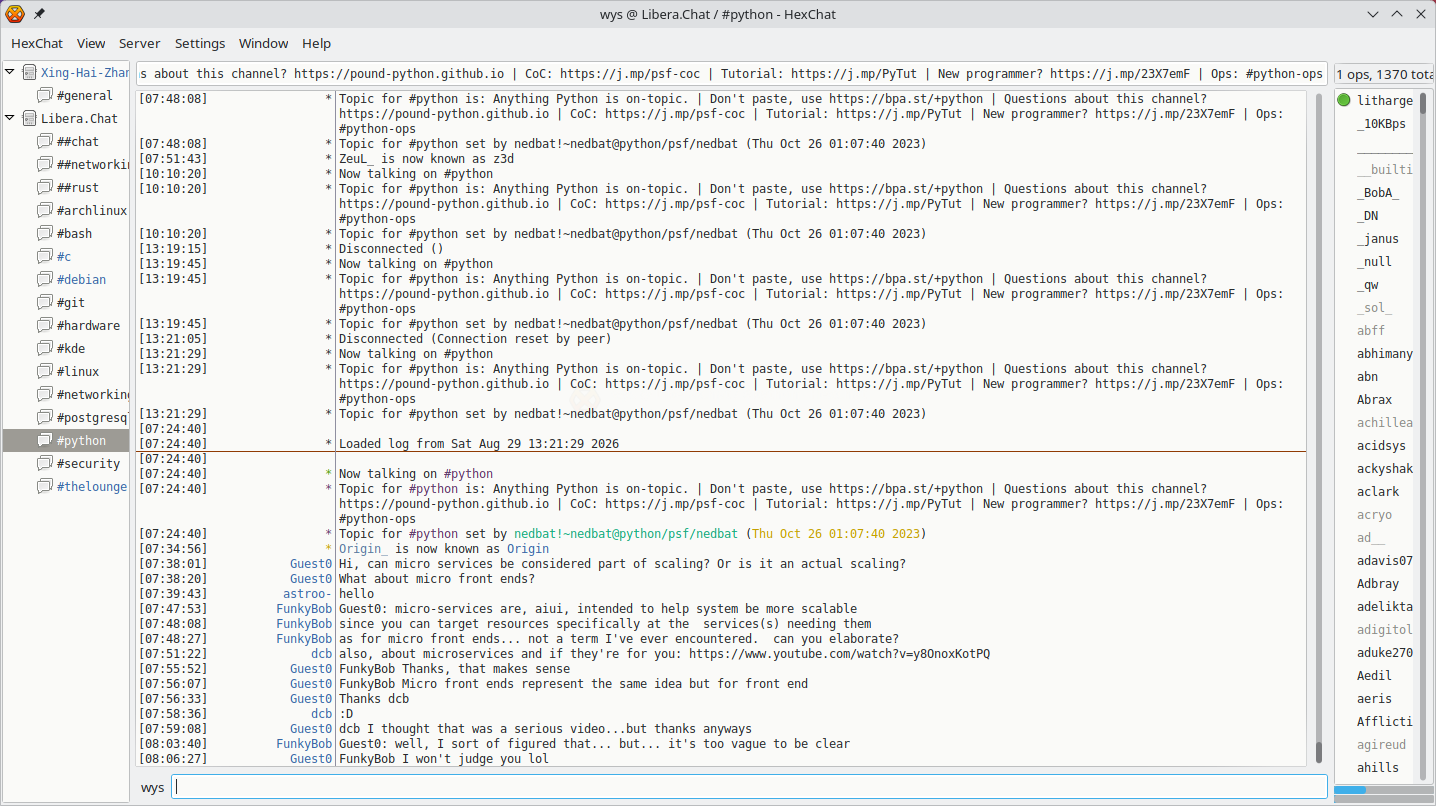Click the #linux channel icon
This screenshot has height=806, width=1436.
45,371
